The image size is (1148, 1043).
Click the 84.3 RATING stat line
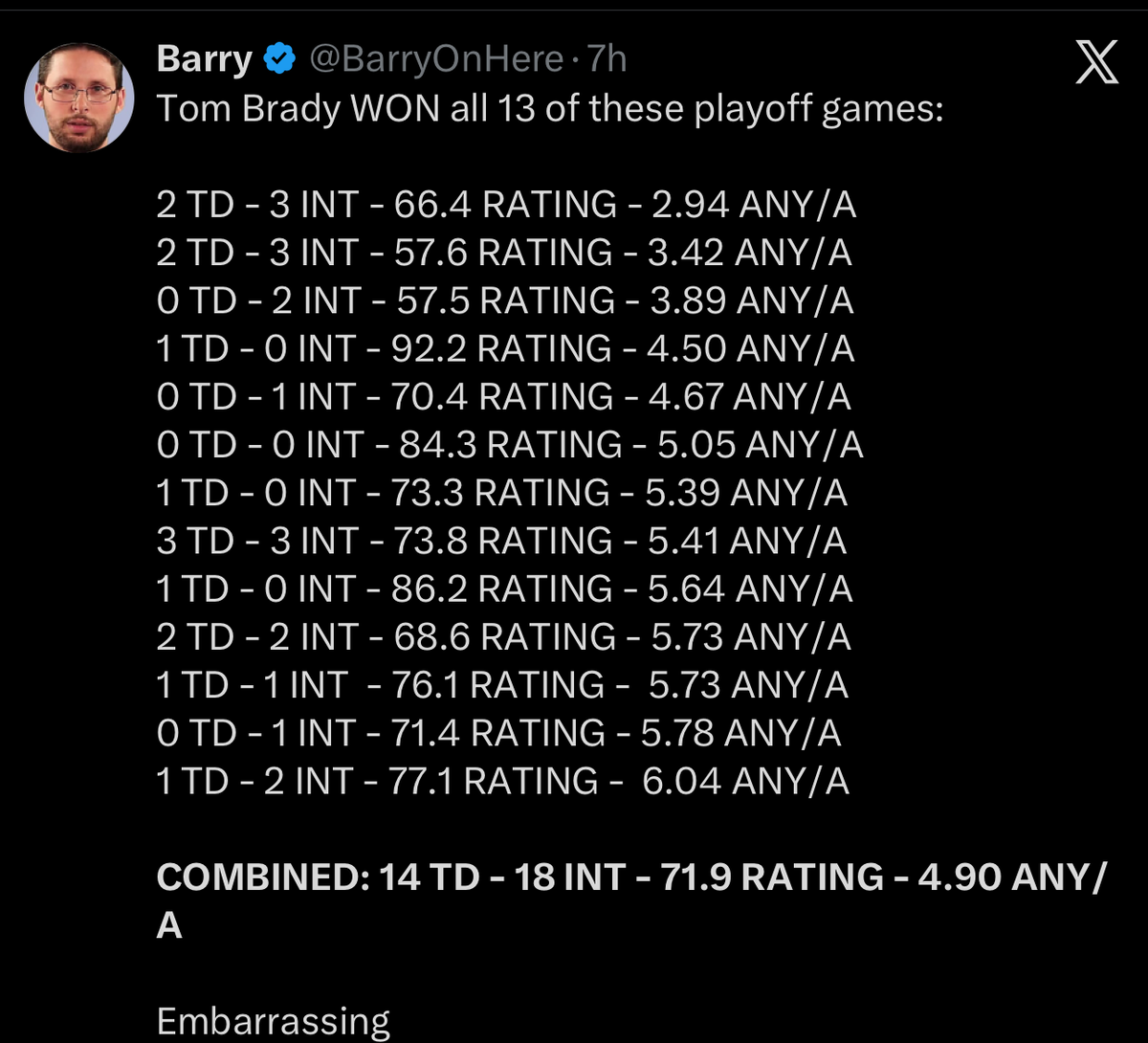(510, 444)
